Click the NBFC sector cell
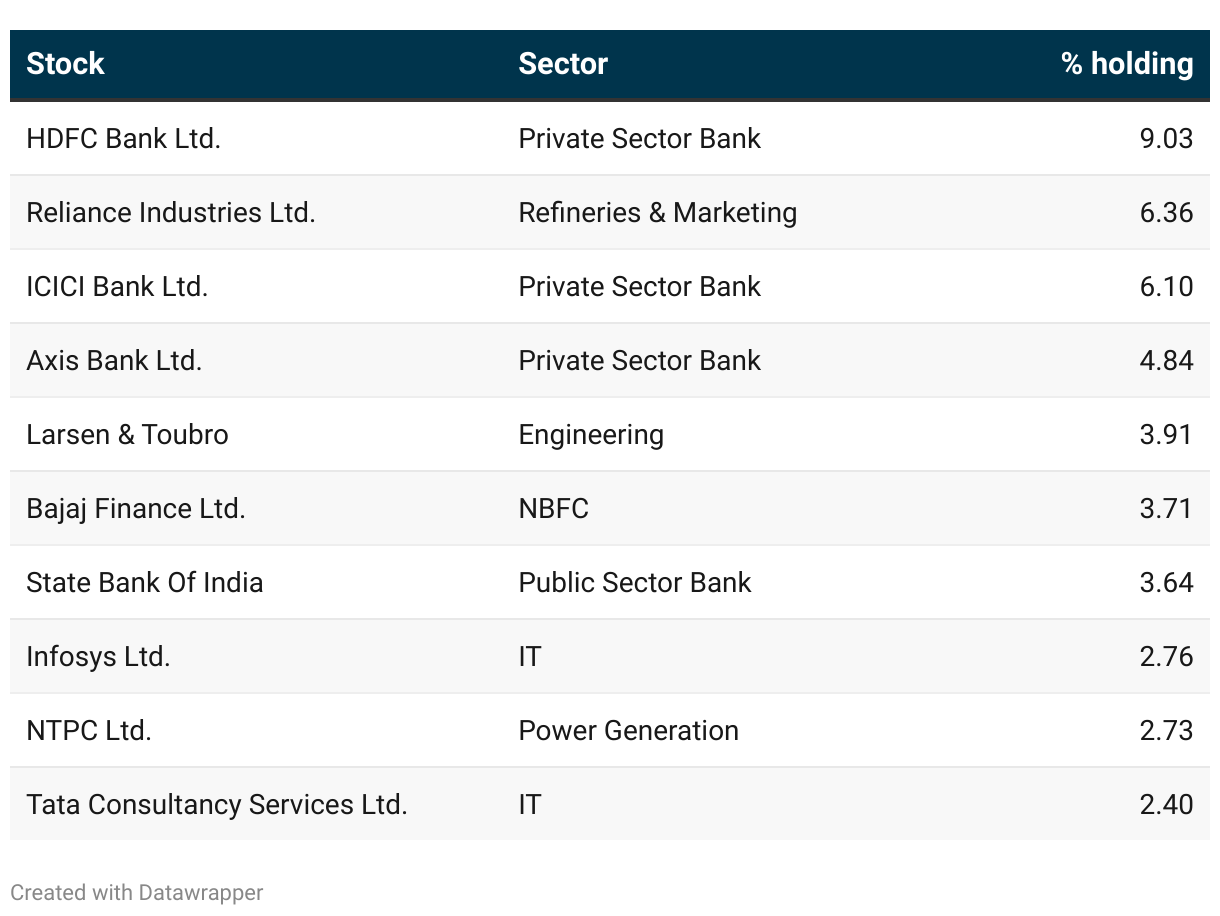The width and height of the screenshot is (1220, 916). (553, 508)
